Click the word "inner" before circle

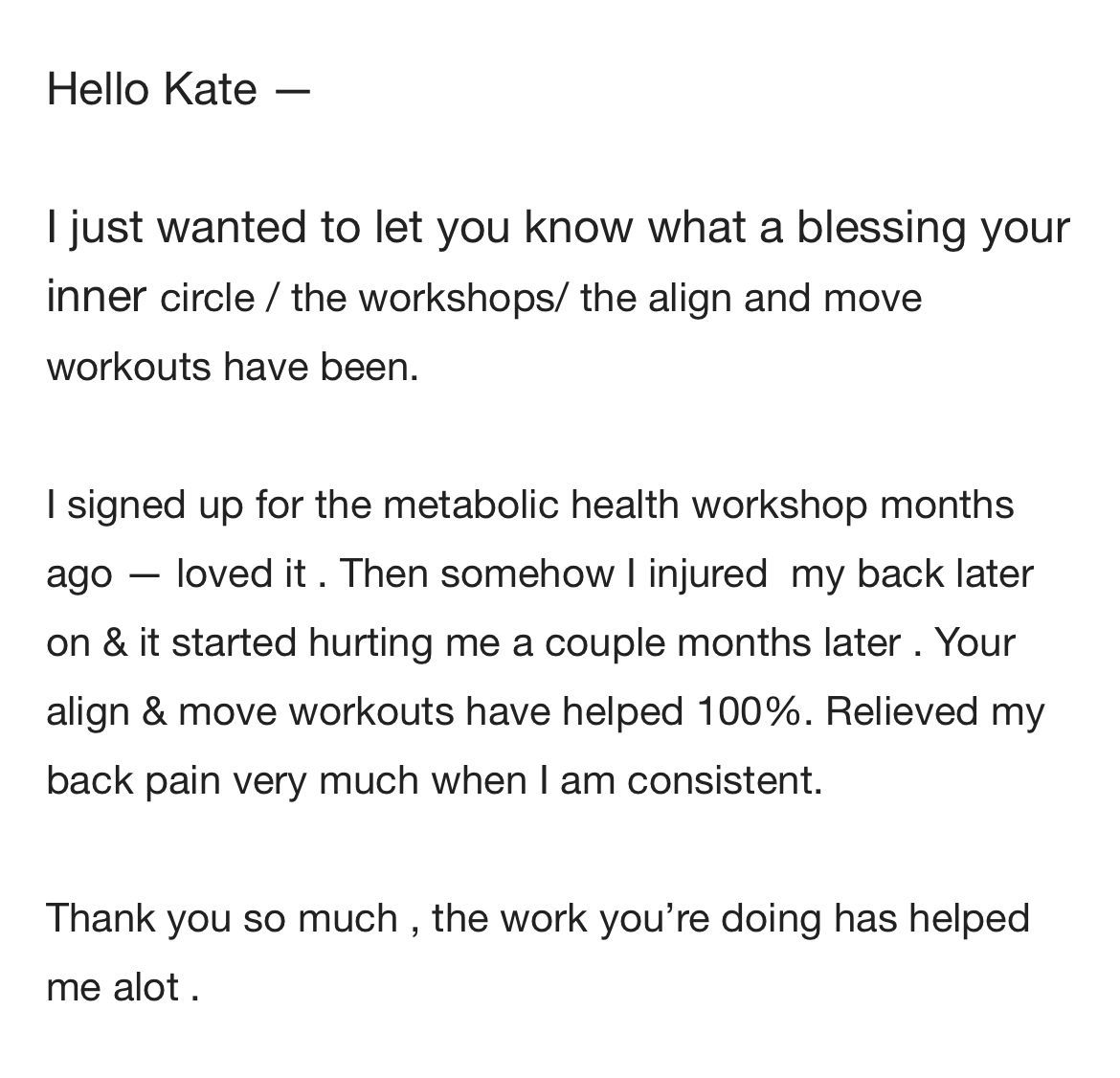coord(96,297)
